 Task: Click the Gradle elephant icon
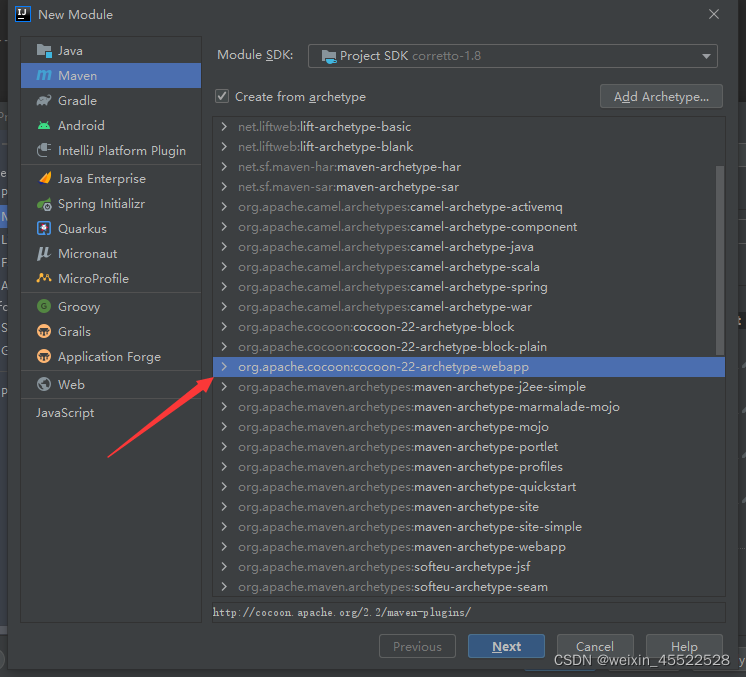point(44,100)
